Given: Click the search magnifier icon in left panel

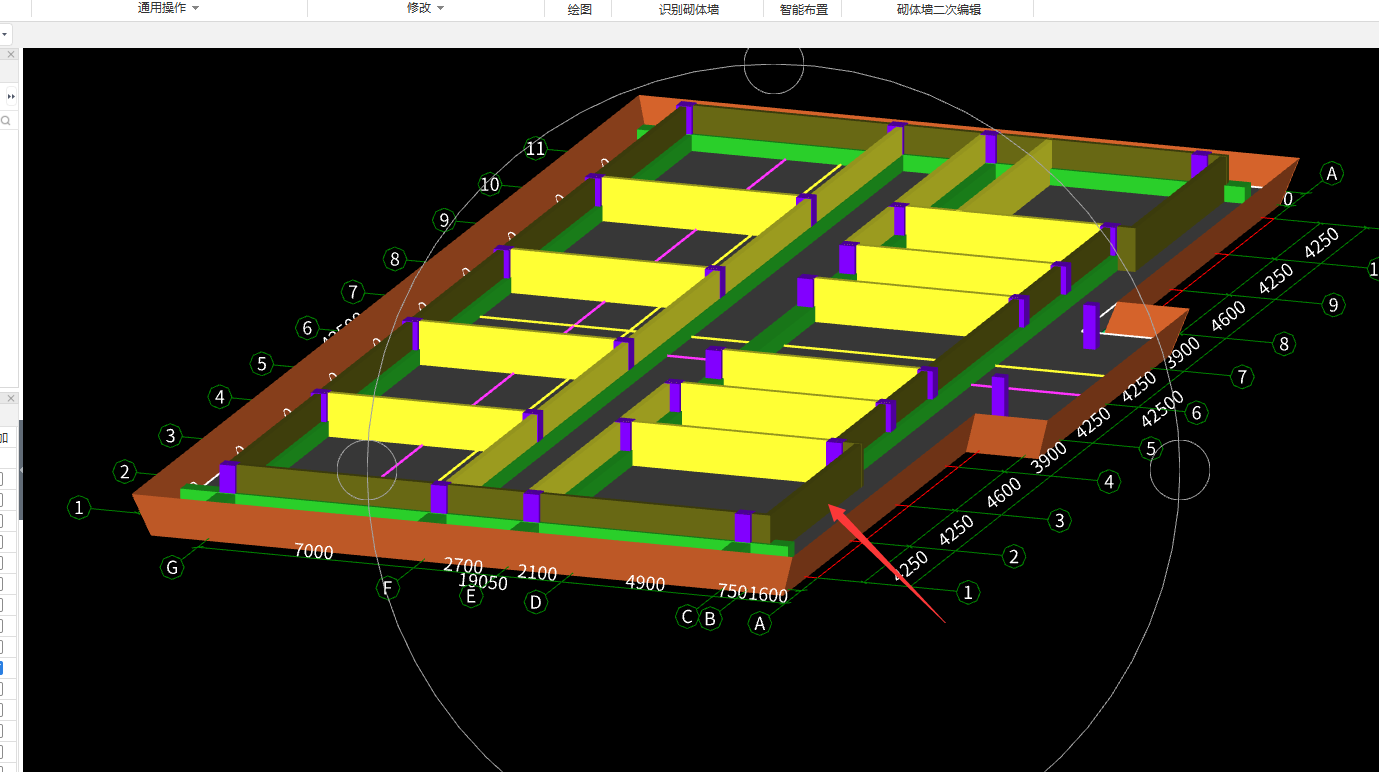Looking at the screenshot, I should (6, 120).
